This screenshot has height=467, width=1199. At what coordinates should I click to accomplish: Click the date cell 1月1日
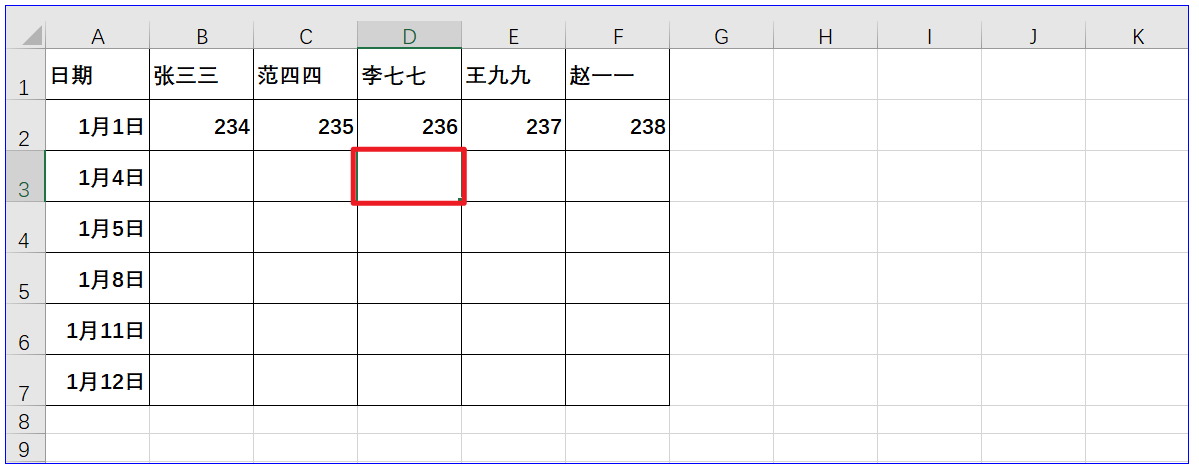point(97,125)
